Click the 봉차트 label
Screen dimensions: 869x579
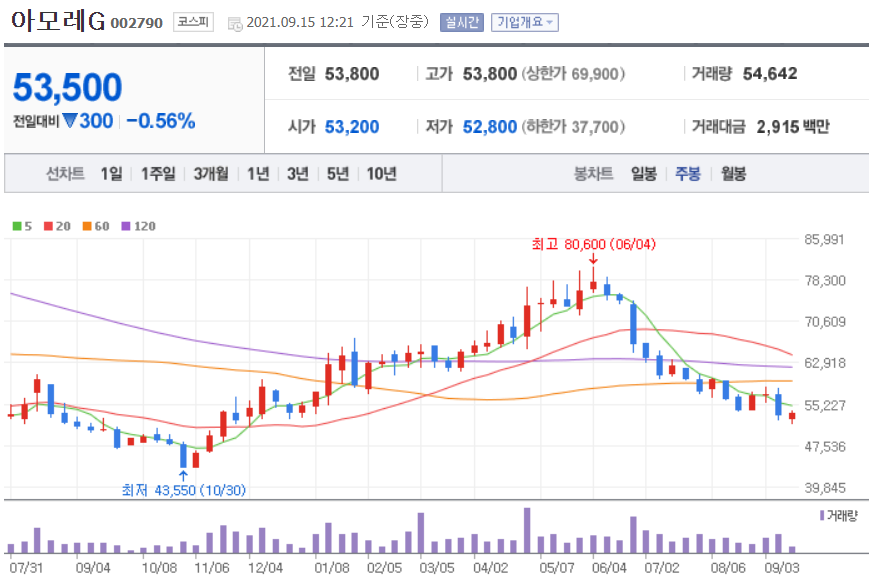[593, 174]
